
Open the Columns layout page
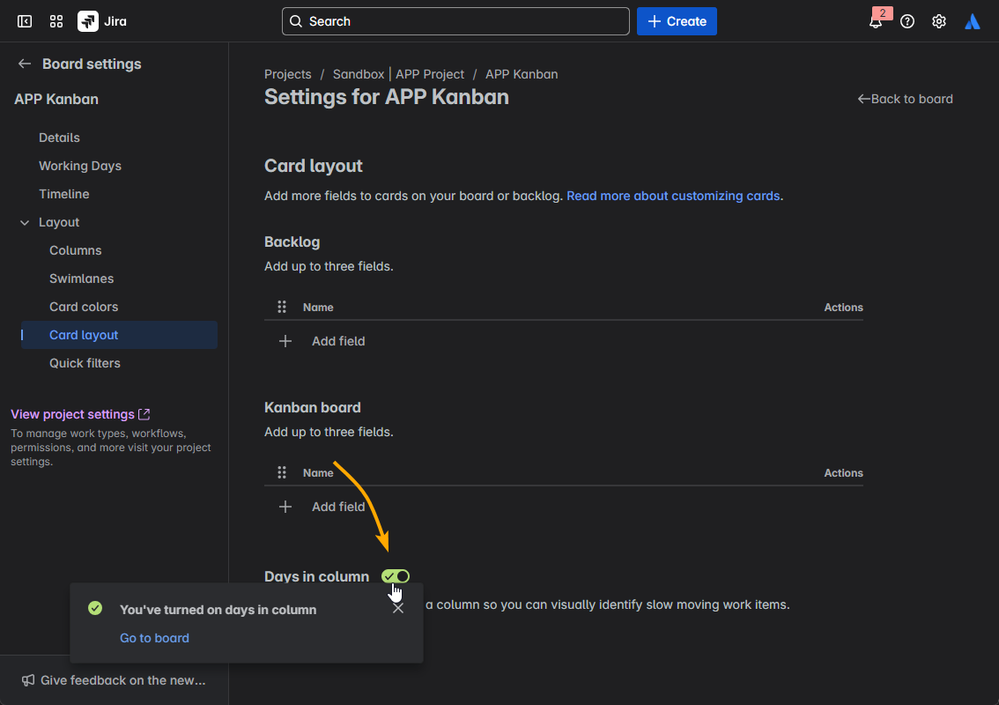coord(75,250)
